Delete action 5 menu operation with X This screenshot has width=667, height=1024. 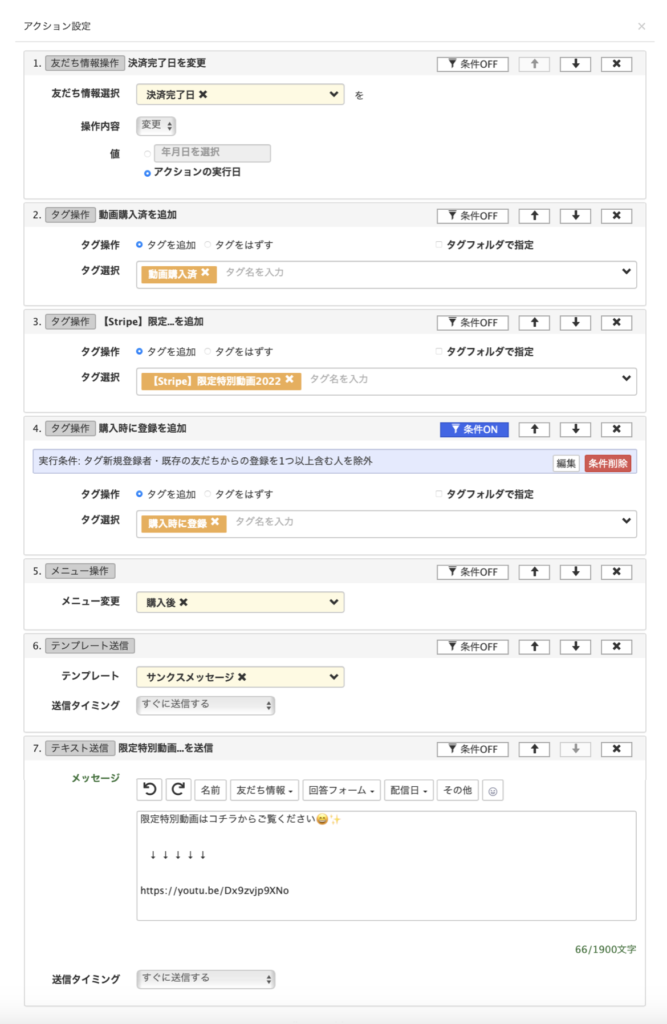point(616,572)
